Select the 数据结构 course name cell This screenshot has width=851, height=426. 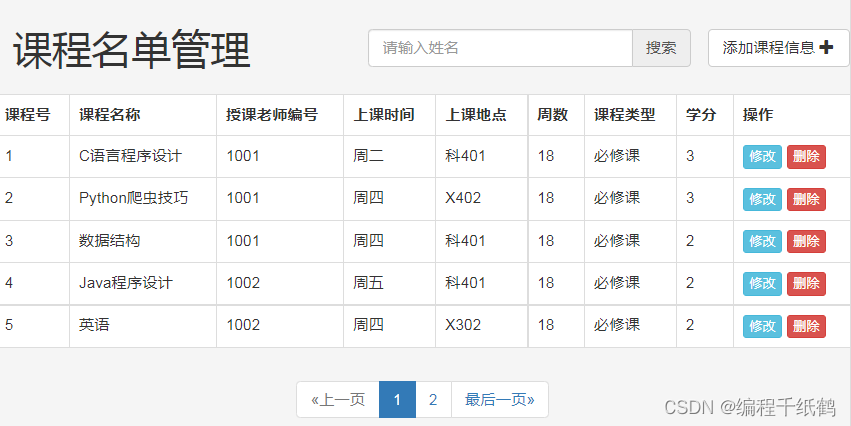click(143, 241)
